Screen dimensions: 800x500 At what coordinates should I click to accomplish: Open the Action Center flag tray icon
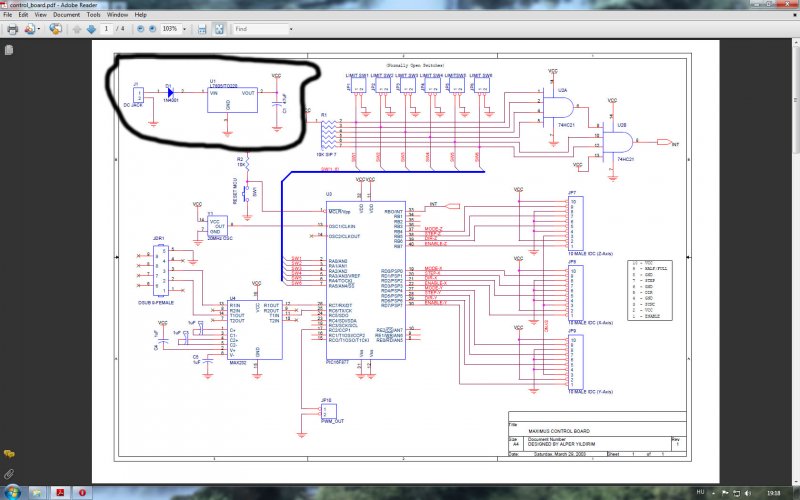[725, 493]
